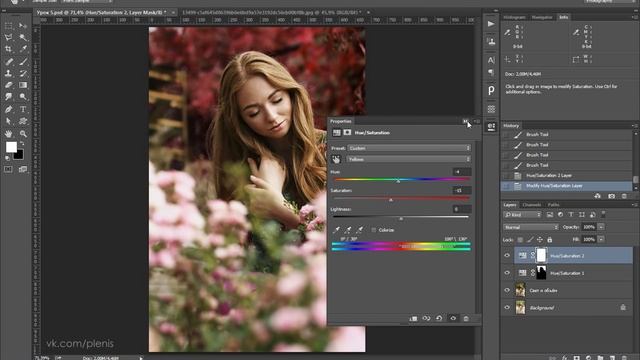Select the Quick Selection tool
The image size is (640, 360).
(23, 38)
